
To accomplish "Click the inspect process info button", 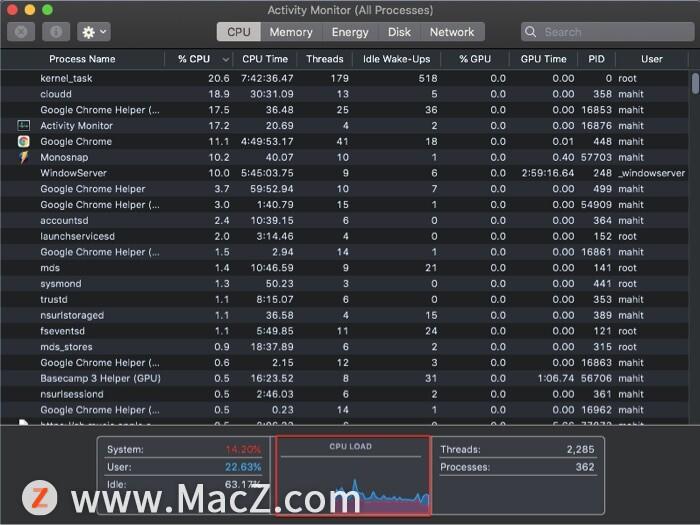I will coord(56,32).
